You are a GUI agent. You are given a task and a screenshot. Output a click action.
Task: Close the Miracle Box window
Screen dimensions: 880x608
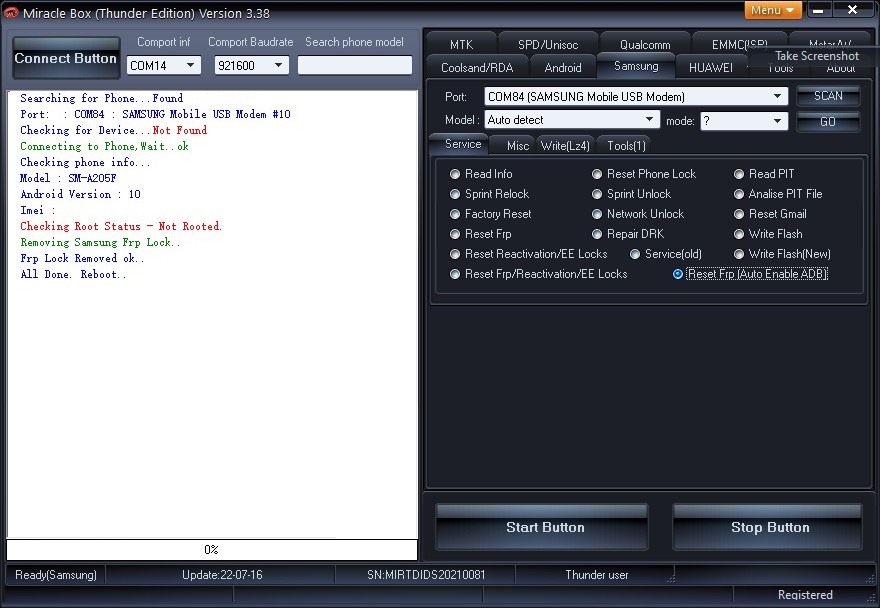[x=852, y=10]
